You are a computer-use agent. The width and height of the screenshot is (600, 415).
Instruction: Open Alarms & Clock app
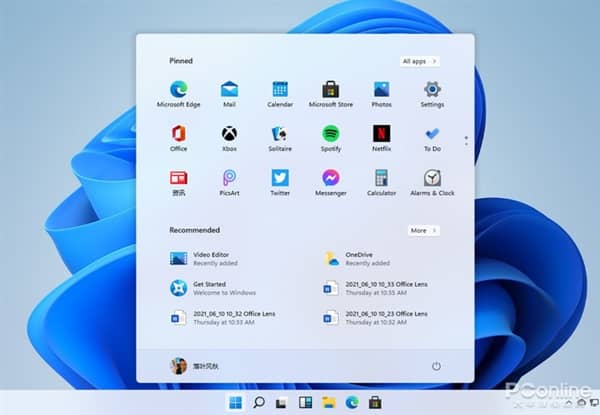pyautogui.click(x=432, y=178)
